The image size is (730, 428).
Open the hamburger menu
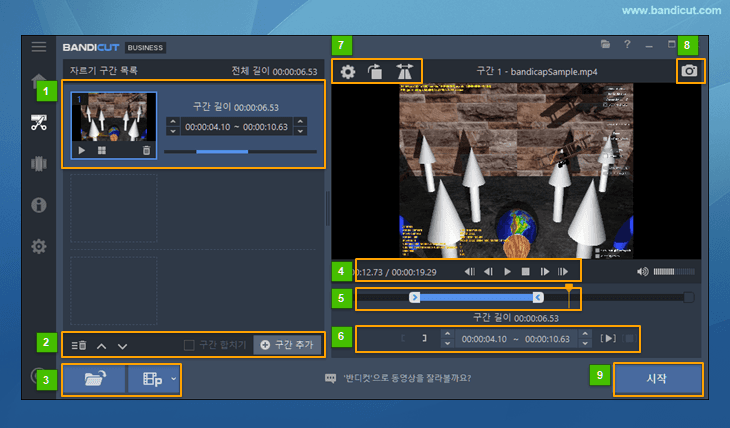[39, 47]
